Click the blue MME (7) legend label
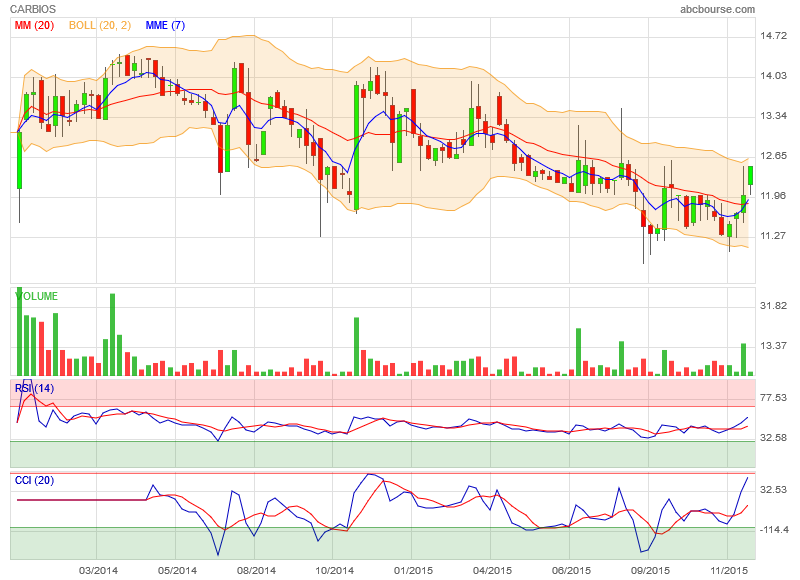The height and width of the screenshot is (580, 800). point(165,26)
